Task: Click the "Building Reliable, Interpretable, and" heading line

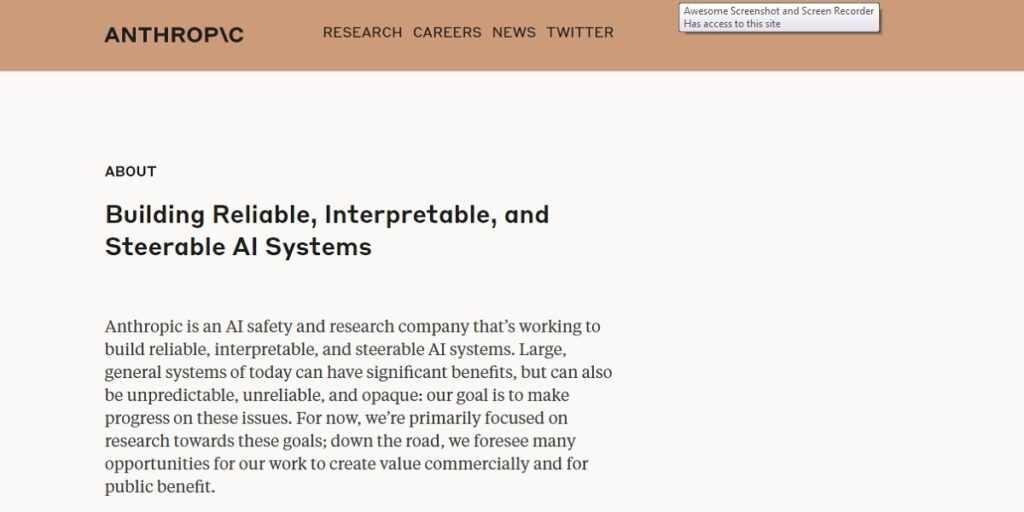Action: pyautogui.click(x=327, y=214)
